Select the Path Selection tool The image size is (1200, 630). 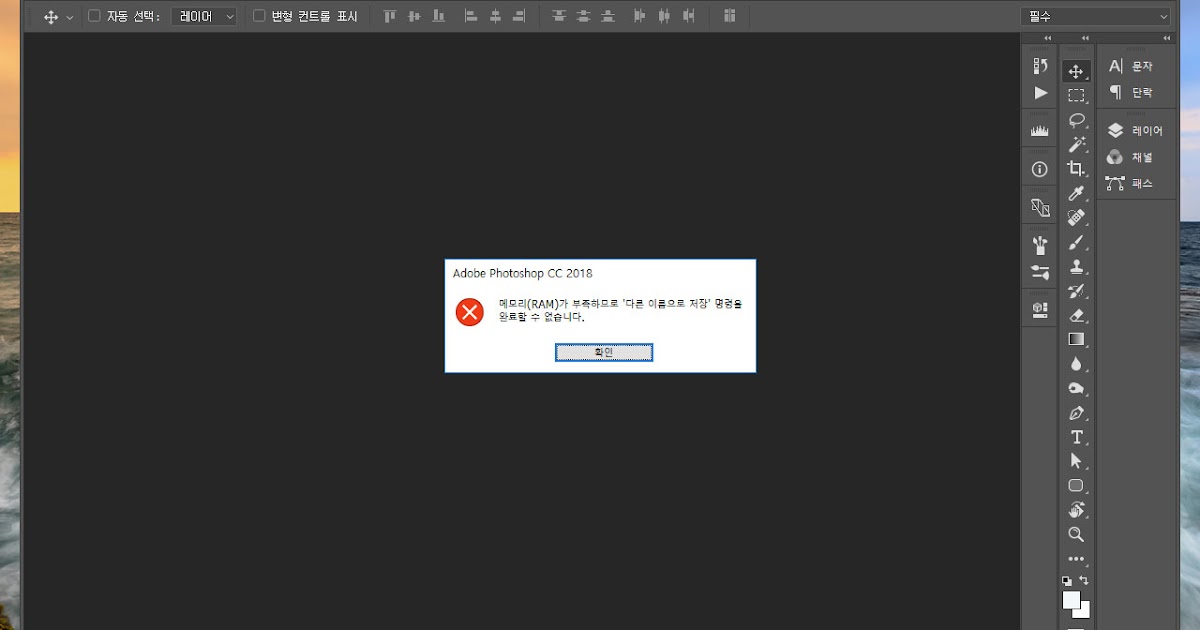coord(1076,461)
